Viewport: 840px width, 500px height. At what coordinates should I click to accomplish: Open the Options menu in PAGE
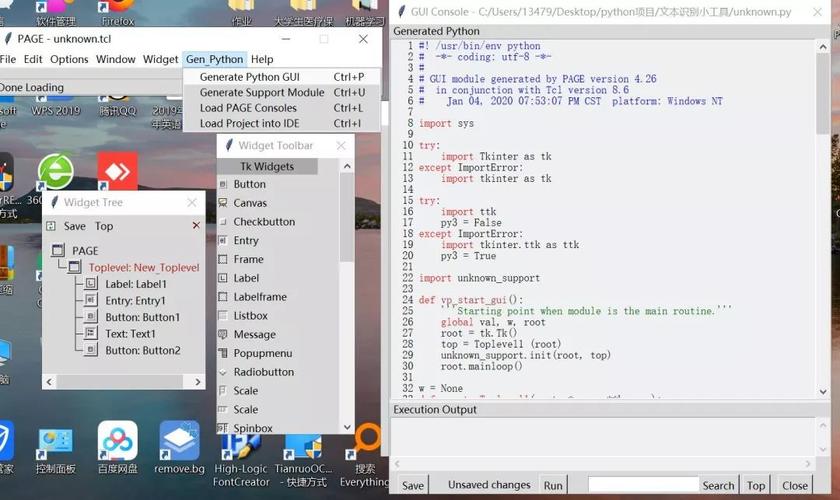(x=69, y=59)
